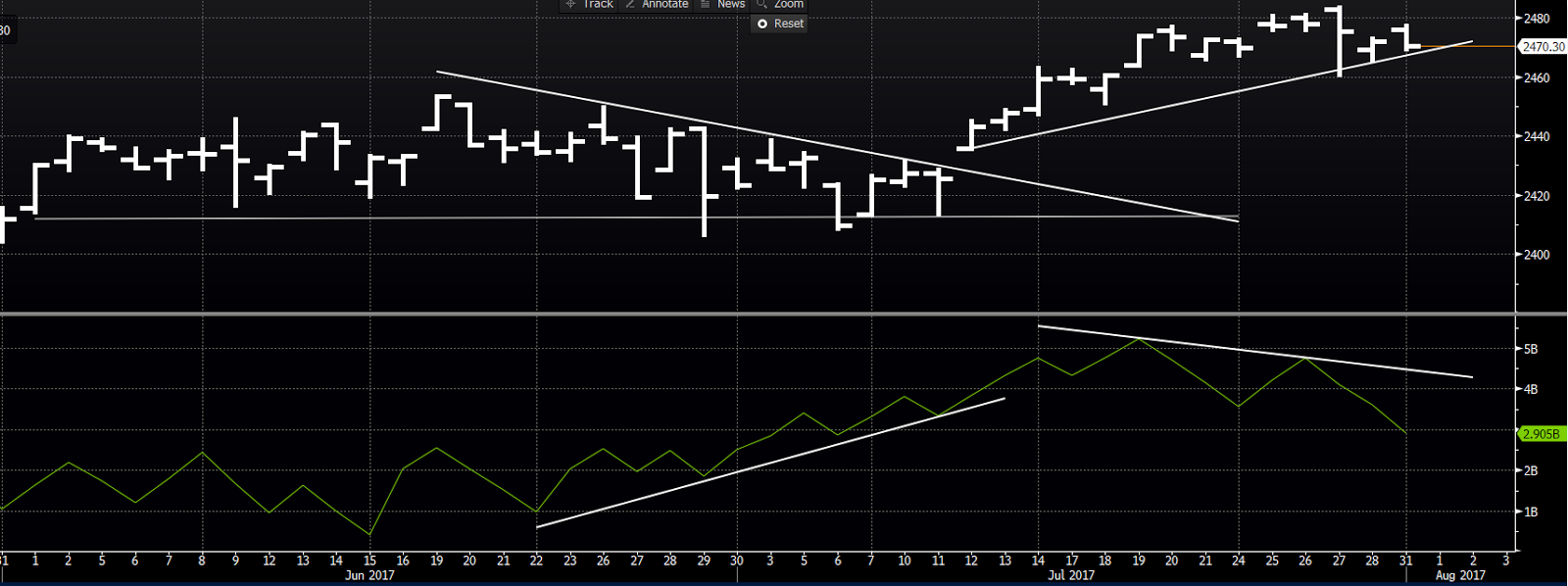Click the July 11 date label

tap(938, 561)
